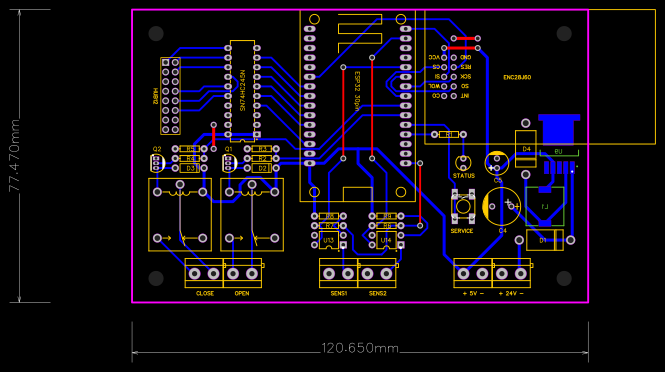Click the CLOSE terminal label
This screenshot has width=665, height=372.
click(205, 294)
